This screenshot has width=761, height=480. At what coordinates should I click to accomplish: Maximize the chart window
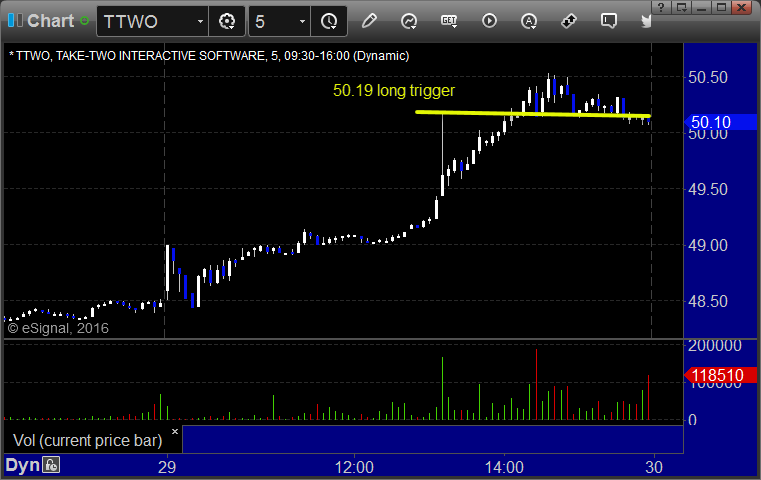click(722, 7)
